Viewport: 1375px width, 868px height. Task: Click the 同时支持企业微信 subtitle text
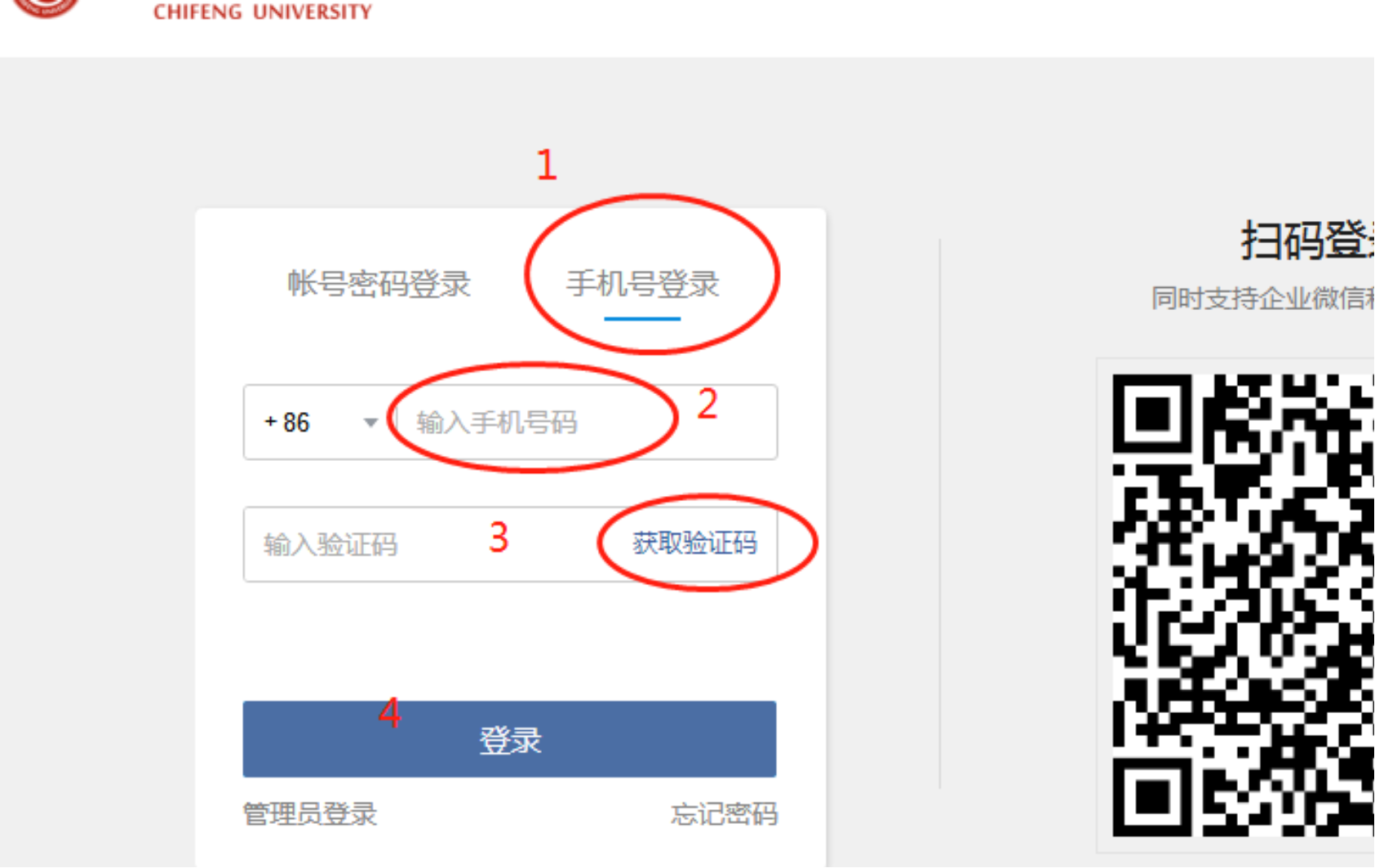(x=1262, y=298)
